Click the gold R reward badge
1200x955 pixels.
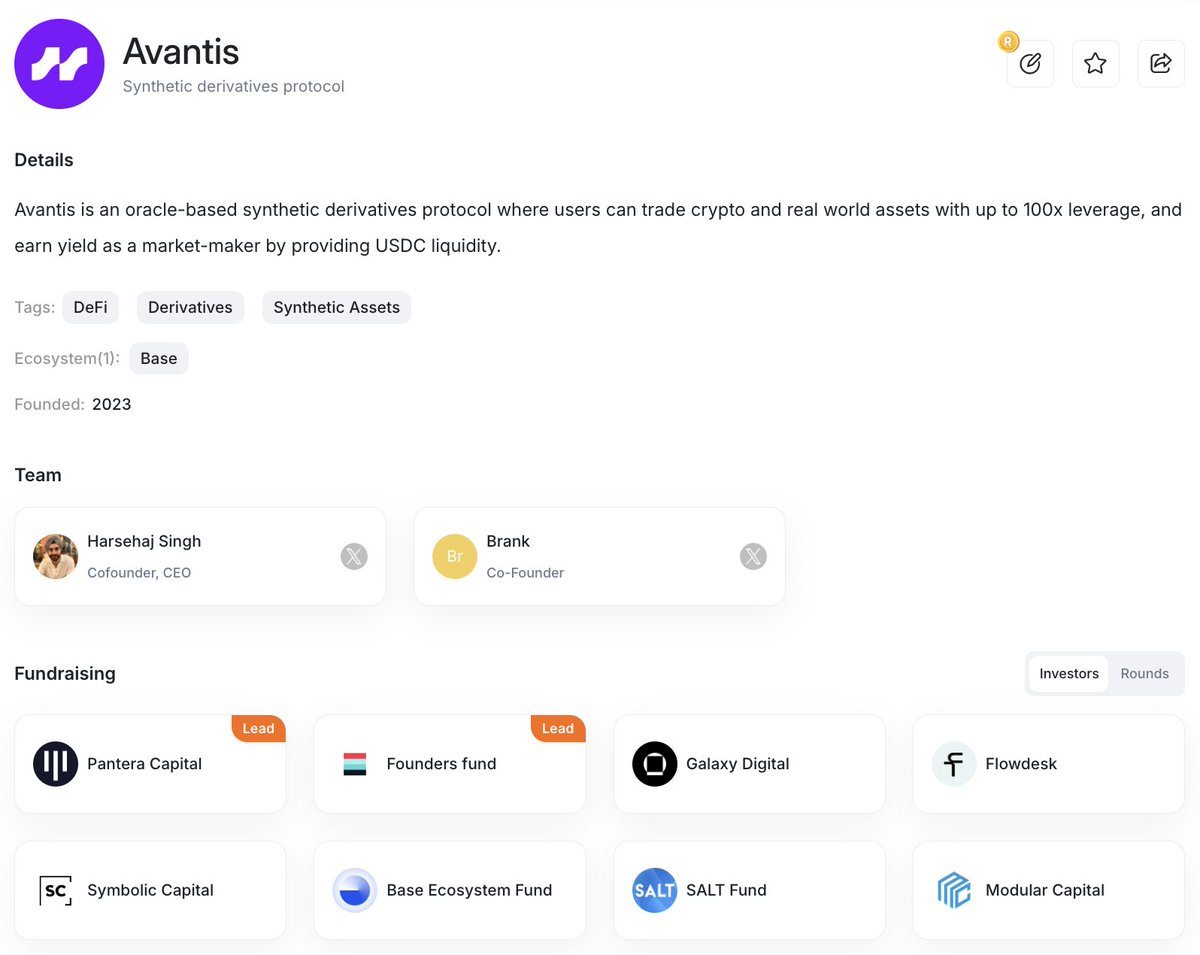[x=1008, y=42]
